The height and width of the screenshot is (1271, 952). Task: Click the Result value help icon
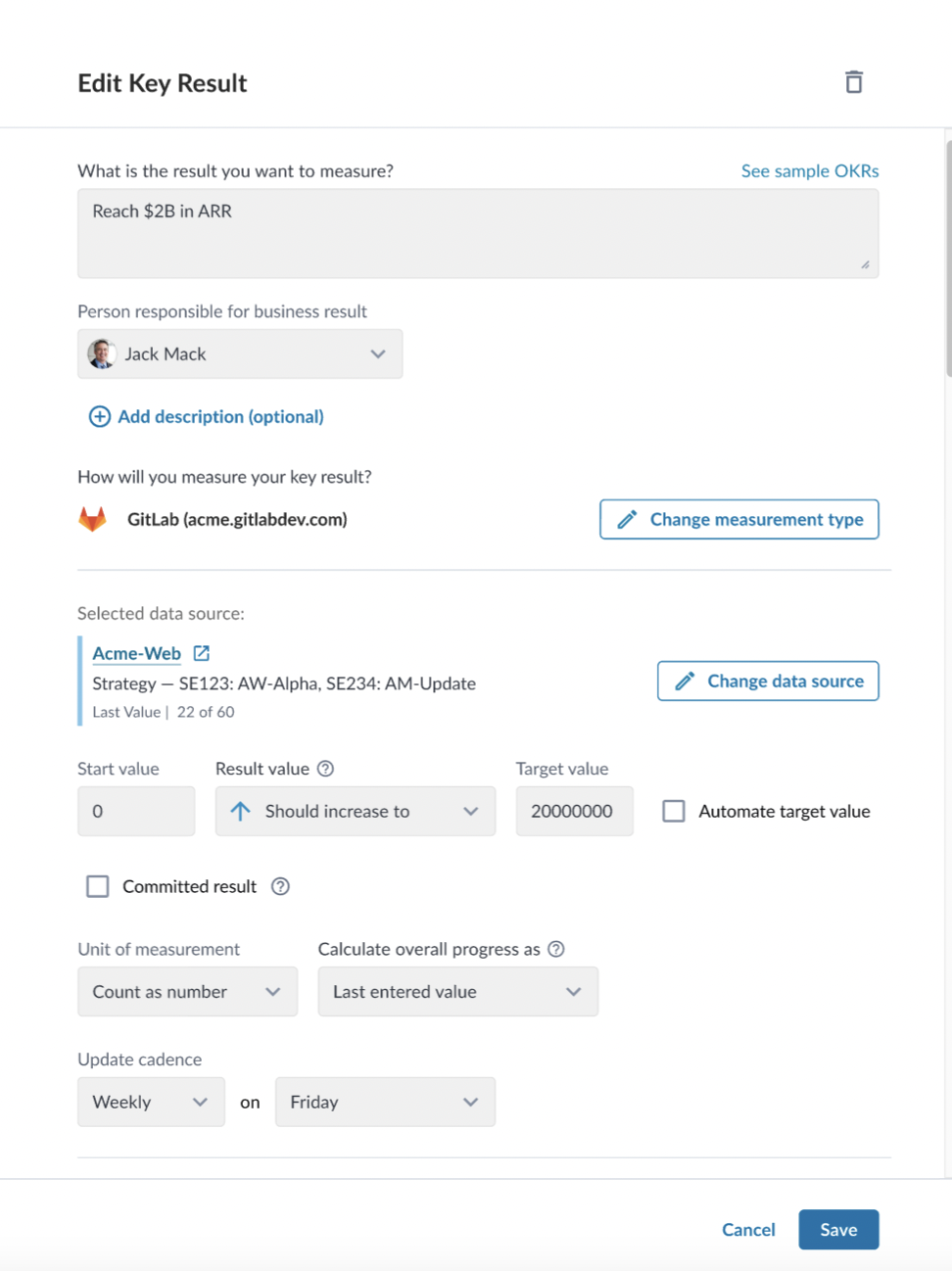click(326, 769)
